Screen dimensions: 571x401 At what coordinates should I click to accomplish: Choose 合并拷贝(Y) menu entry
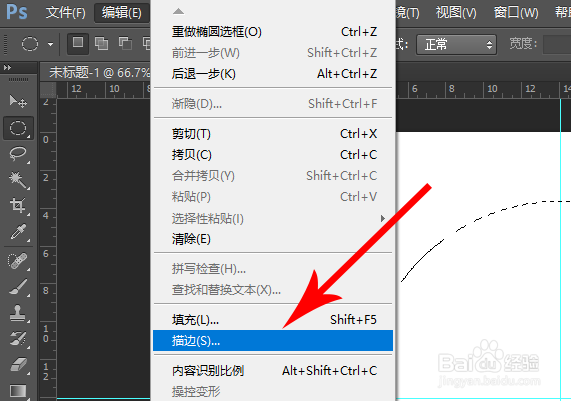click(273, 176)
